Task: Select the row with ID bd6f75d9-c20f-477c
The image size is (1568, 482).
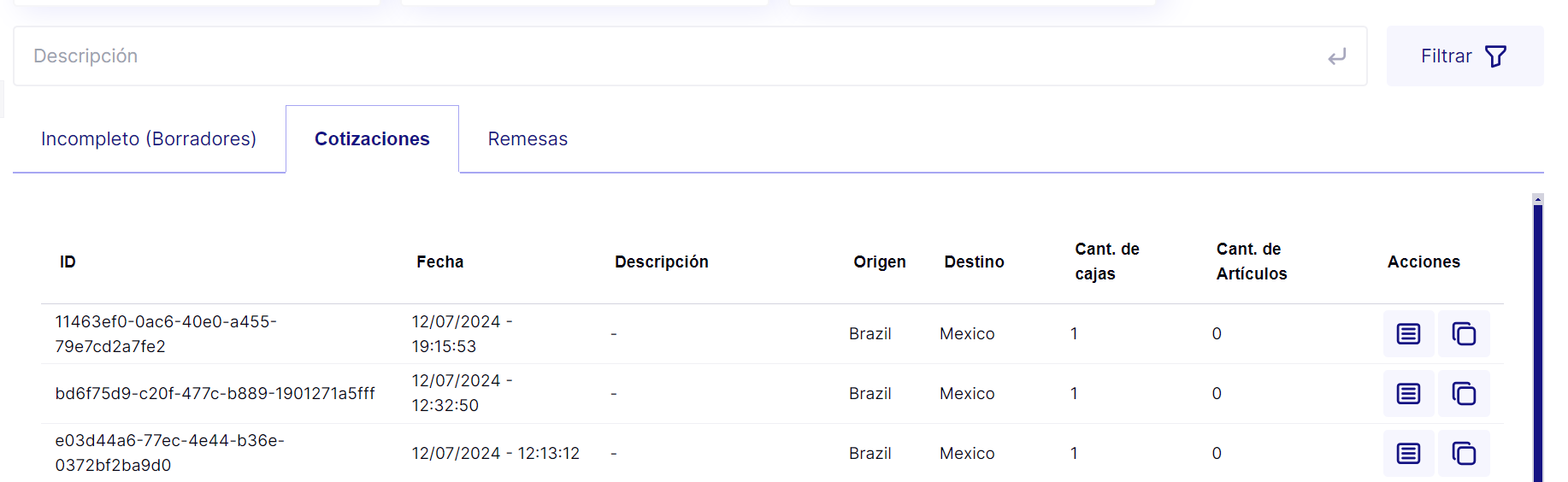Action: (x=772, y=393)
